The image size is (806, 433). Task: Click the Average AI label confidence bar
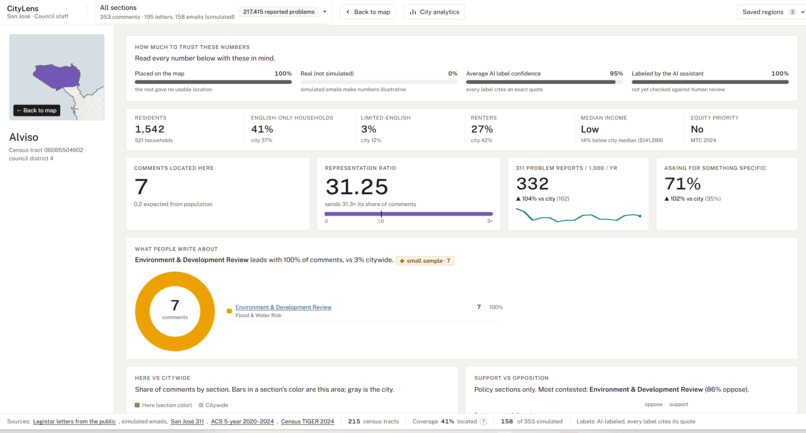click(x=544, y=82)
